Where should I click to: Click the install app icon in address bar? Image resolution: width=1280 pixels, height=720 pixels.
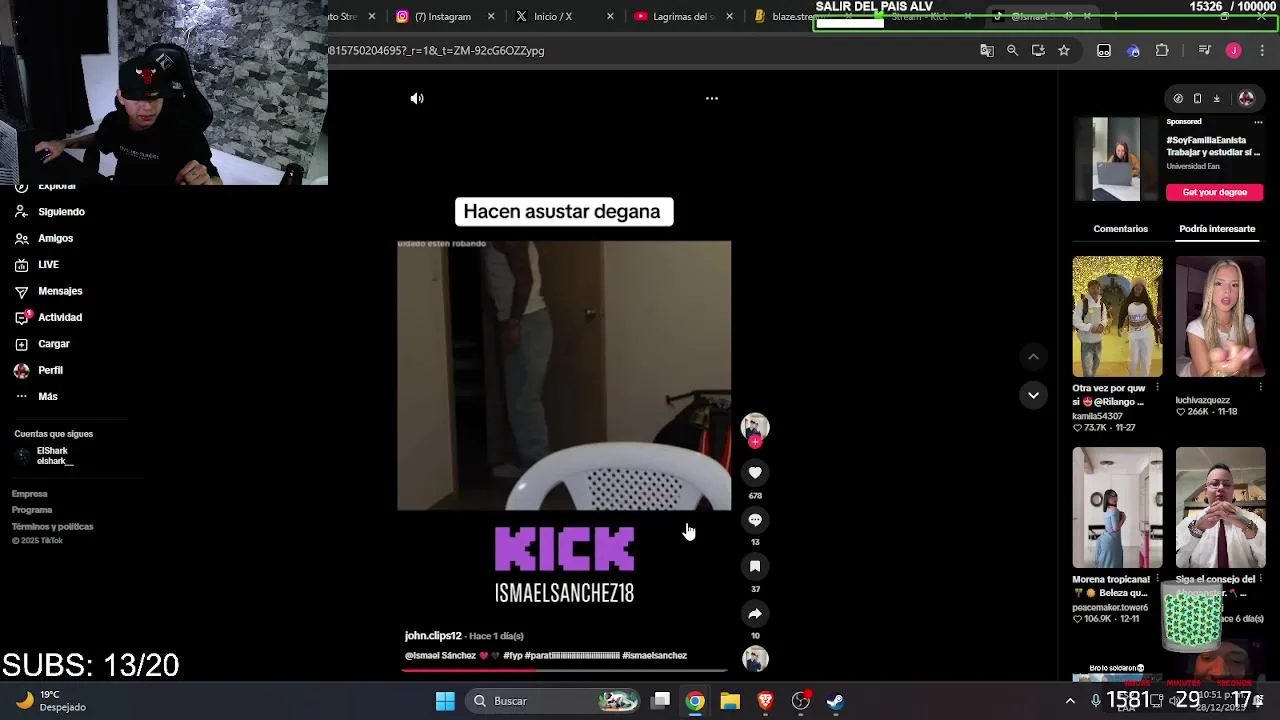pos(1038,50)
